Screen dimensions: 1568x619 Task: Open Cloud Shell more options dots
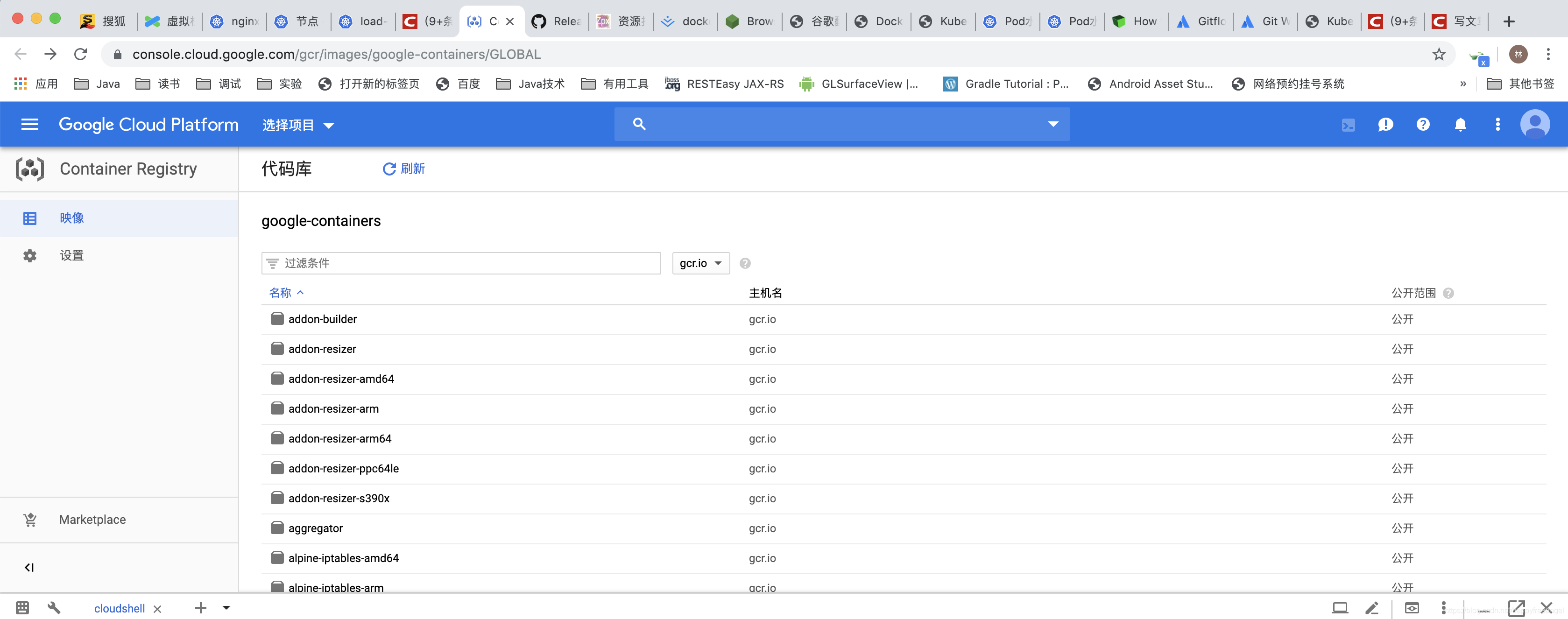(1443, 608)
